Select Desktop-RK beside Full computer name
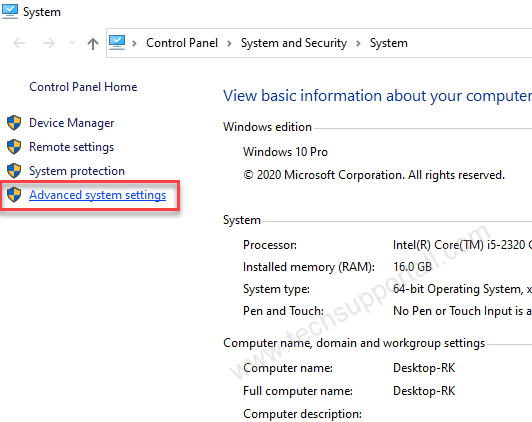 pos(424,391)
